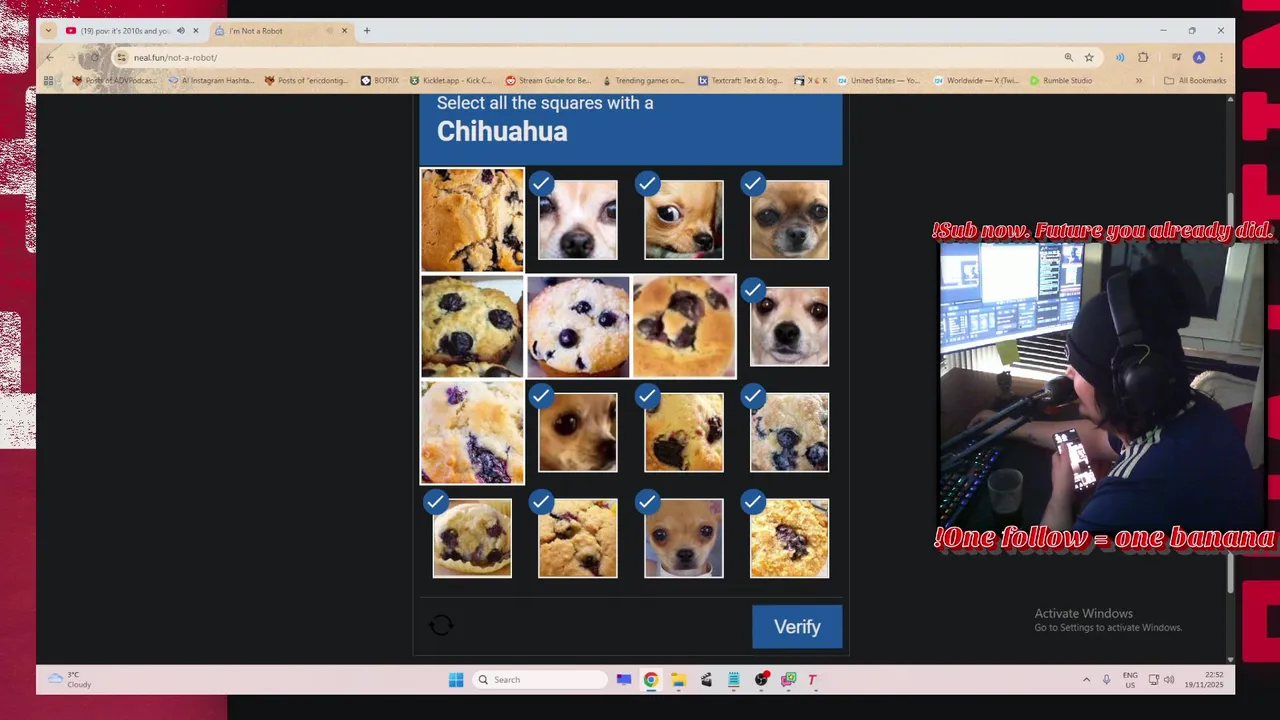
Task: Uncheck the second-row cream chihuahua face
Action: pos(790,326)
